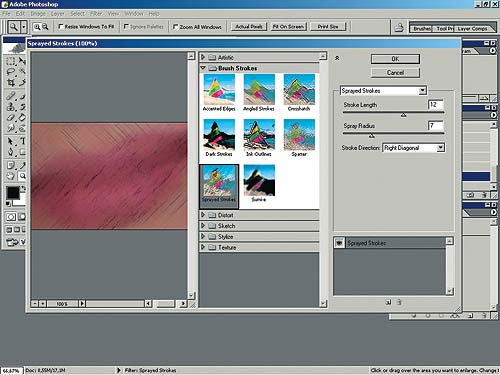Open the Filter menu
Screen dimensions: 500x375
tap(96, 14)
